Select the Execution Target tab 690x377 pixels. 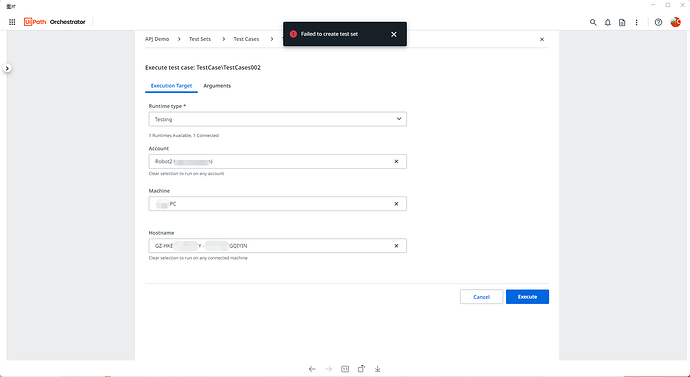[x=171, y=86]
